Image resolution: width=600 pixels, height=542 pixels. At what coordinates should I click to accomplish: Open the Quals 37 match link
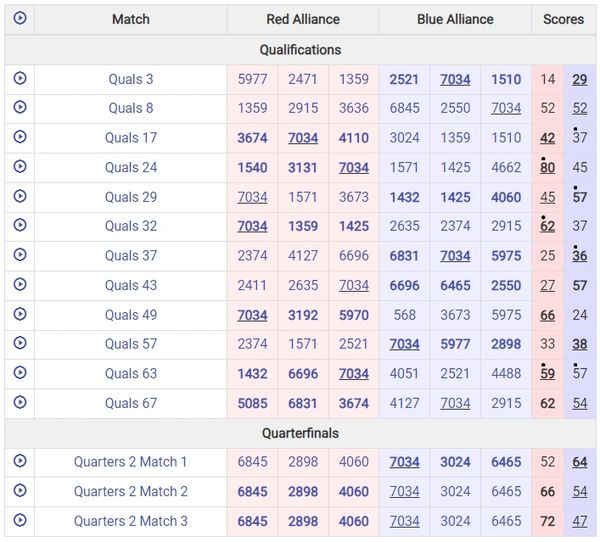tap(131, 256)
